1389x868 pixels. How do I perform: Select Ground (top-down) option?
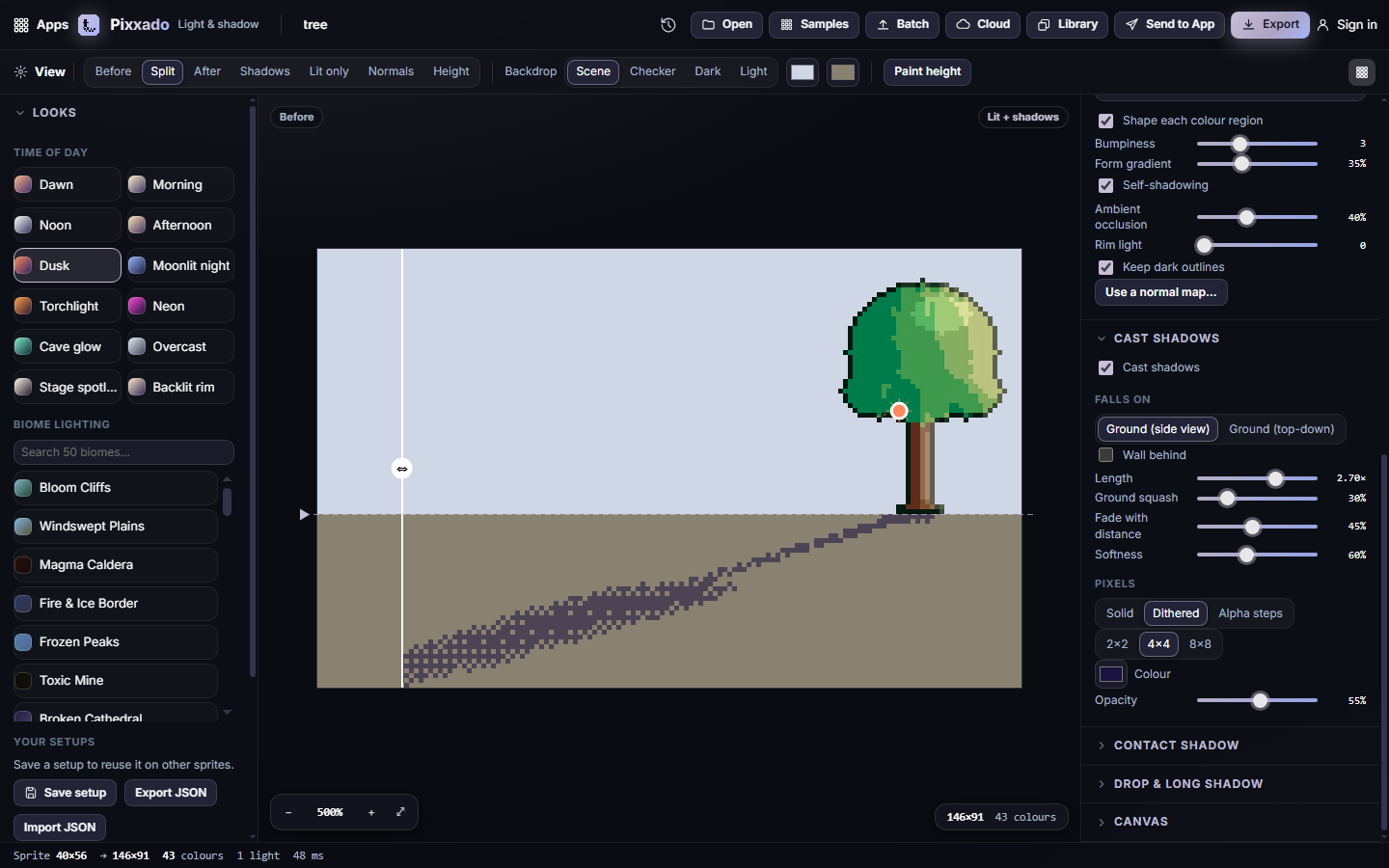pyautogui.click(x=1281, y=429)
